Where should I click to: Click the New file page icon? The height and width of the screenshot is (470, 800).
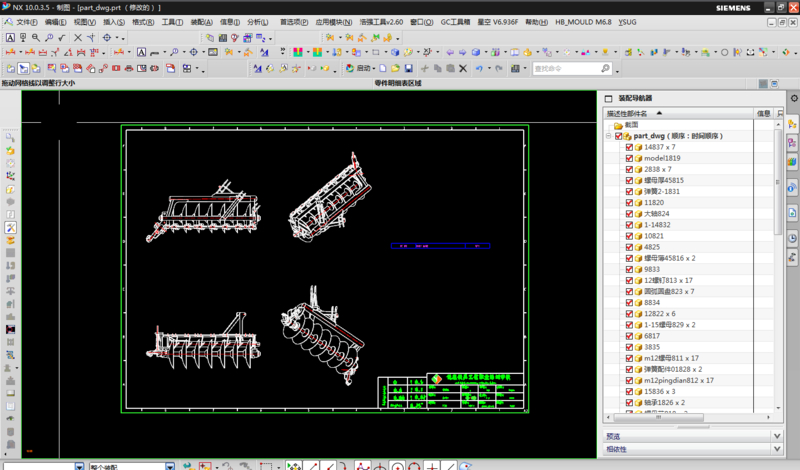click(x=383, y=68)
